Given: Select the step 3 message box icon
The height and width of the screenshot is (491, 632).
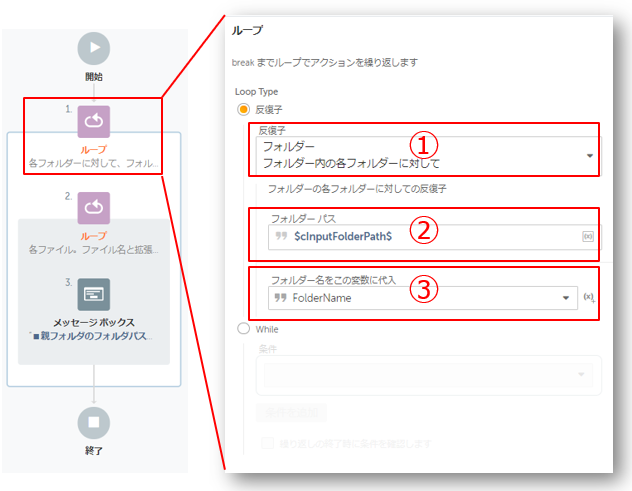Looking at the screenshot, I should pyautogui.click(x=94, y=294).
